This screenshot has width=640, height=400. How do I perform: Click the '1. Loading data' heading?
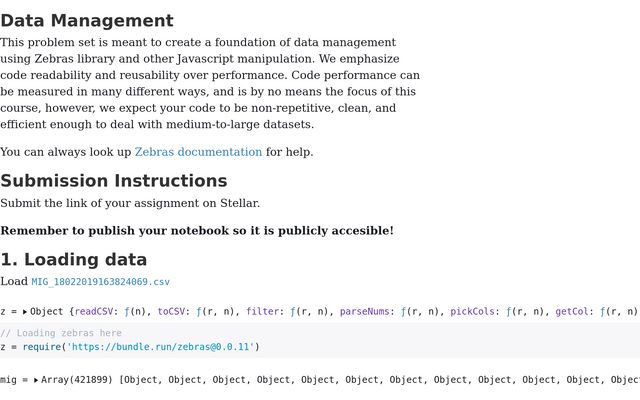74,260
